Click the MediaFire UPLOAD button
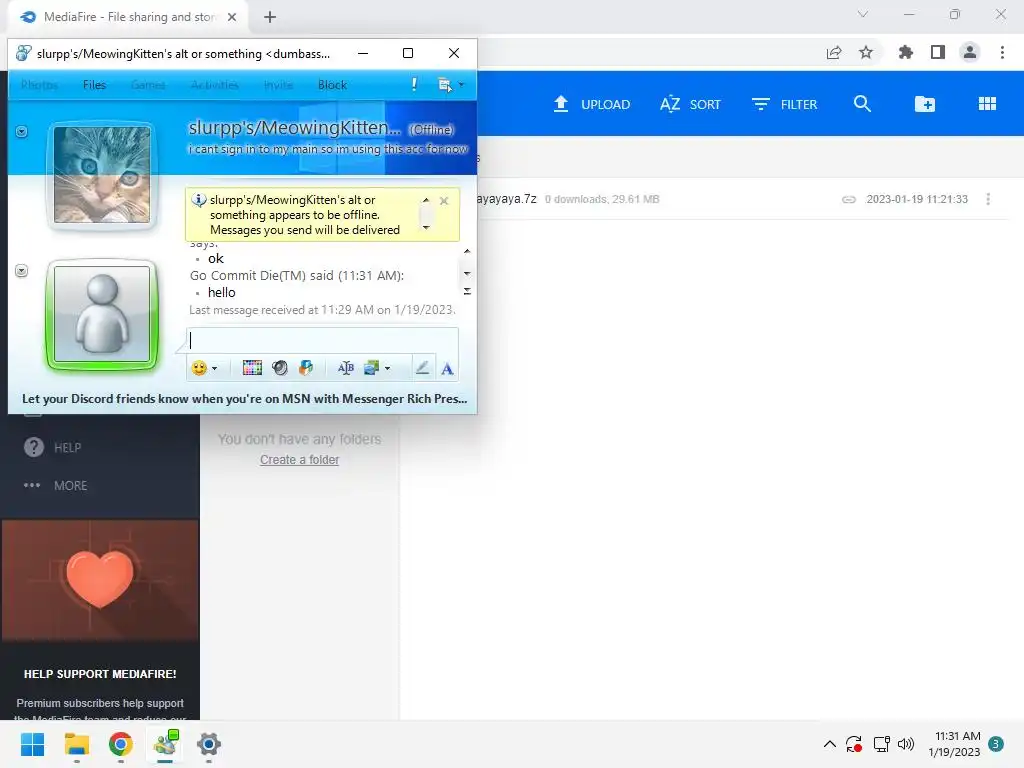 tap(592, 104)
